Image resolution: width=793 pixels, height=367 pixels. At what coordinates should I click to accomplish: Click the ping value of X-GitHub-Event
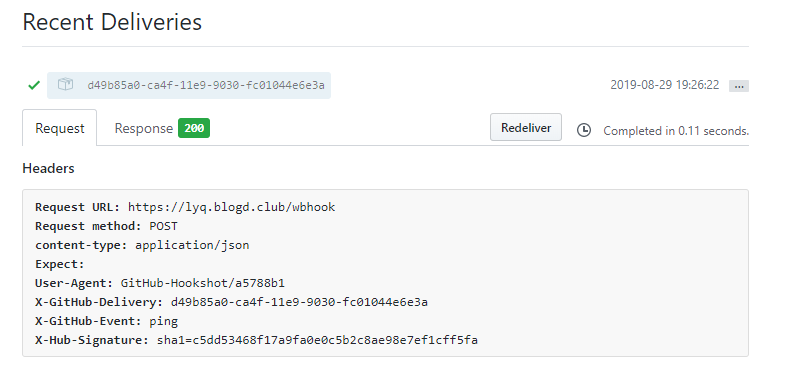pyautogui.click(x=163, y=322)
